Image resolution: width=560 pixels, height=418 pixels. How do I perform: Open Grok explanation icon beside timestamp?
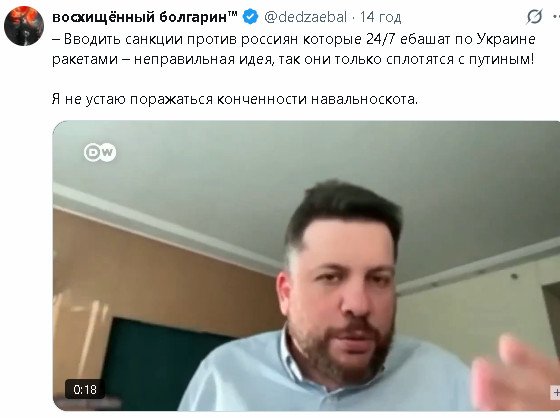click(x=534, y=16)
